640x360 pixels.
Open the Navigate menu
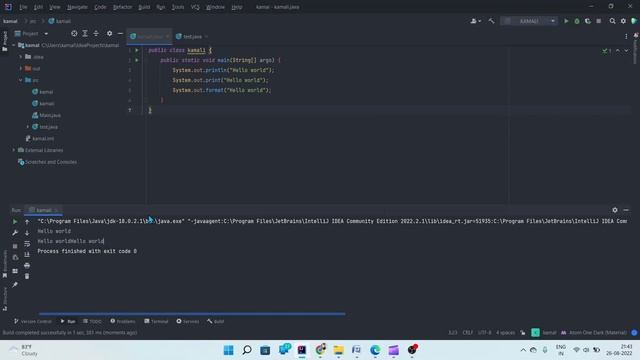tap(77, 7)
